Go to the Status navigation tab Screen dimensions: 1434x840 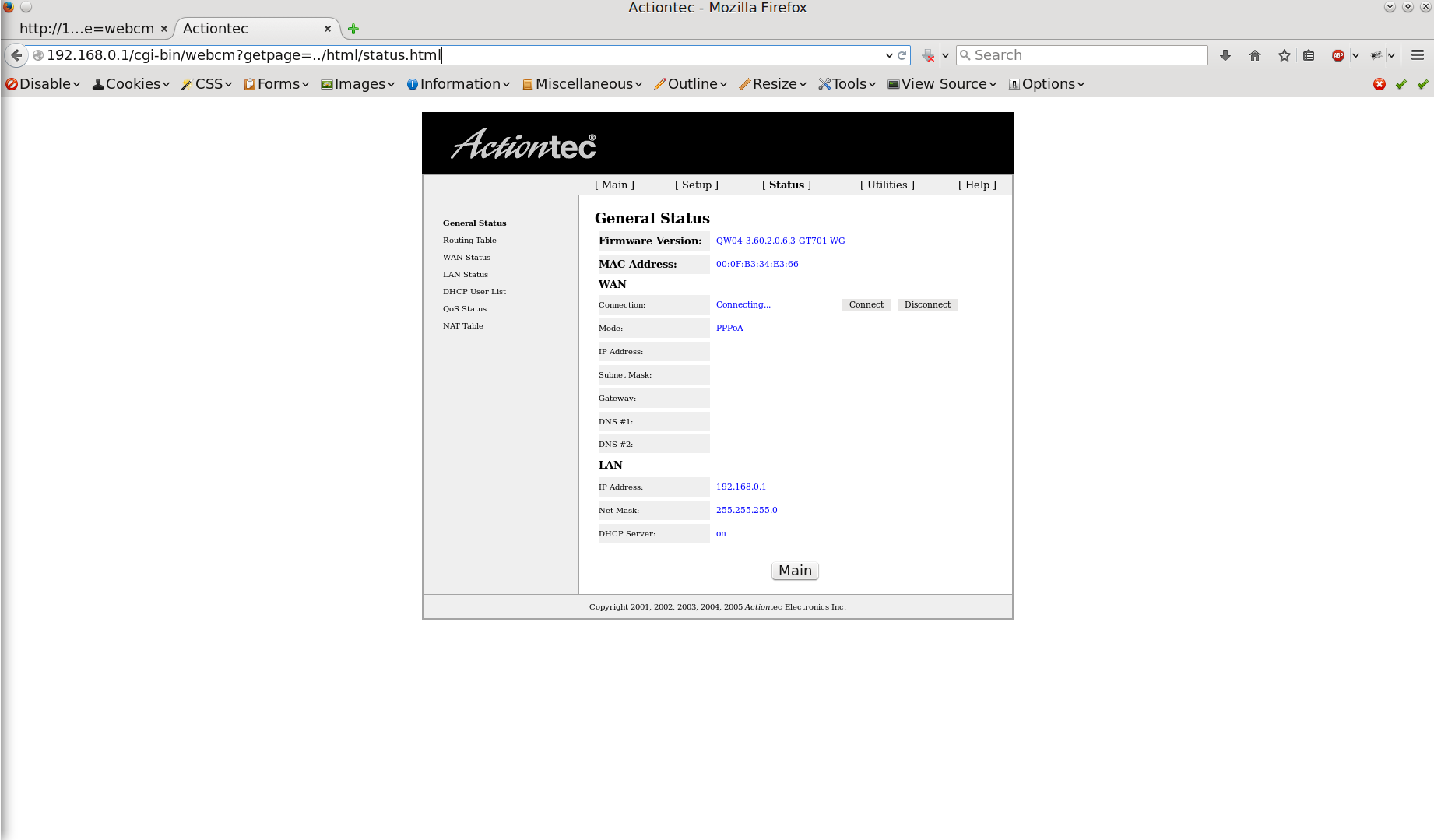point(786,185)
